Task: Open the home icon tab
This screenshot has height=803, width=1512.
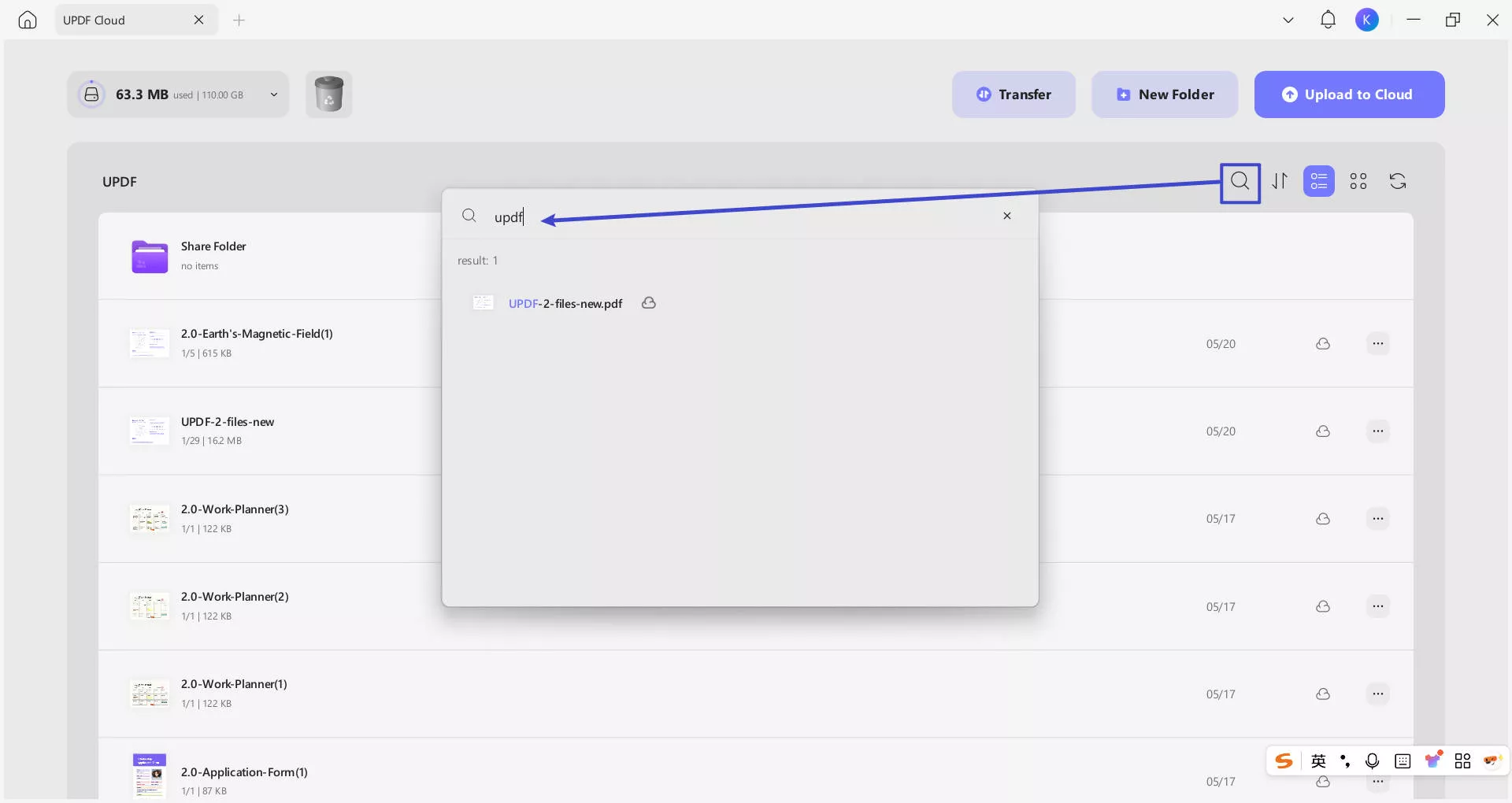Action: point(28,20)
